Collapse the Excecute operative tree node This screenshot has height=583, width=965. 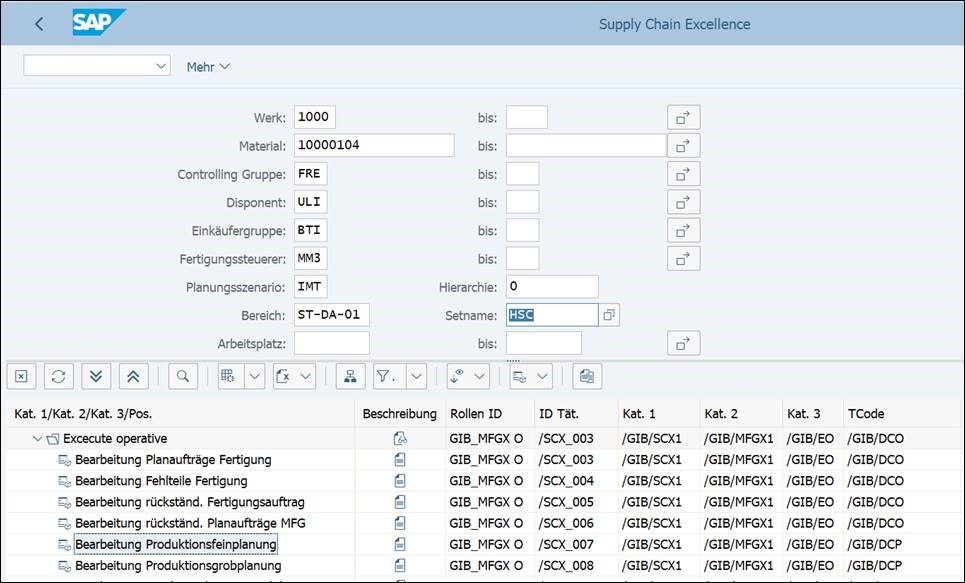click(x=38, y=438)
